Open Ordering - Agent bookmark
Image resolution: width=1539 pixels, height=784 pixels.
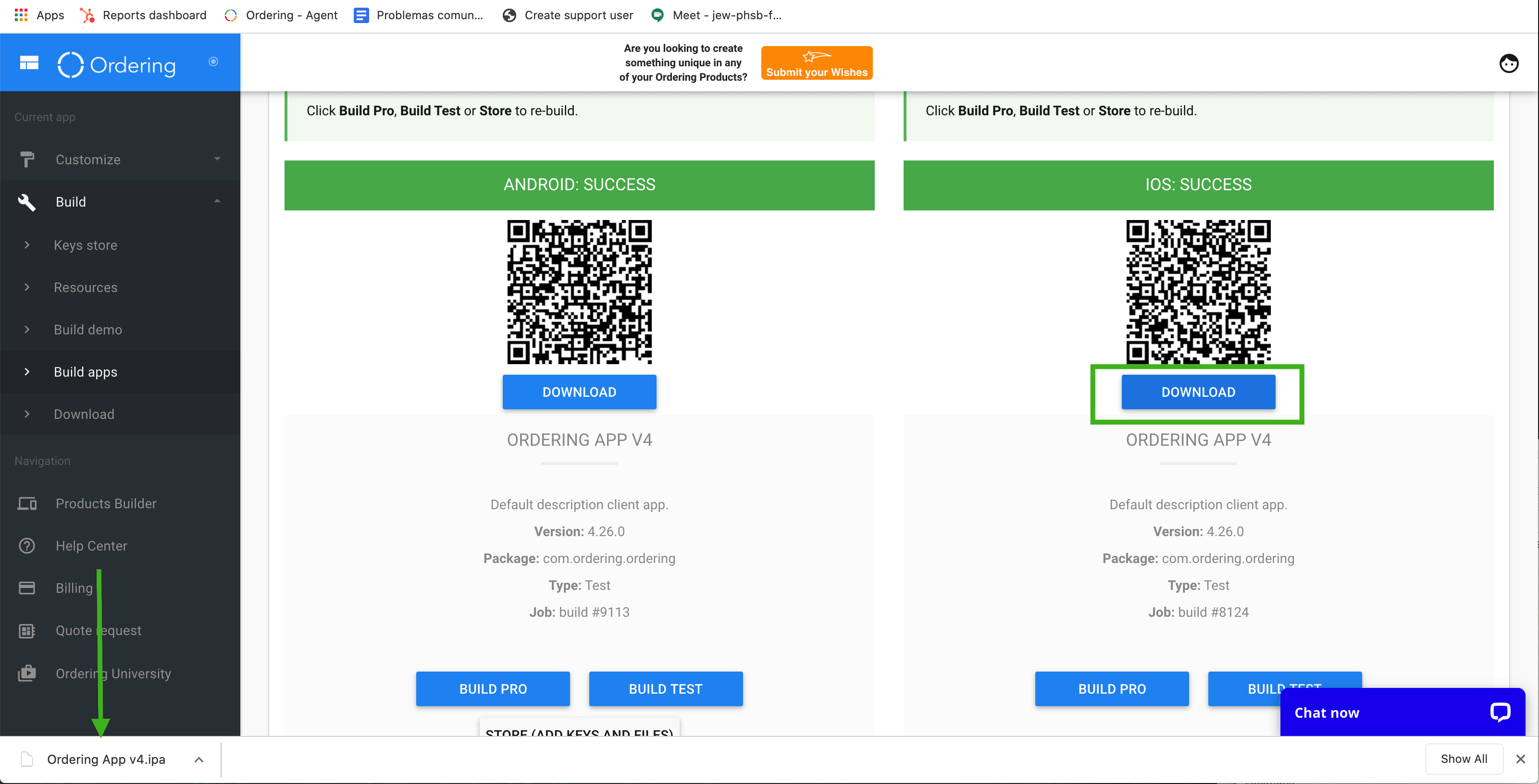(x=280, y=15)
